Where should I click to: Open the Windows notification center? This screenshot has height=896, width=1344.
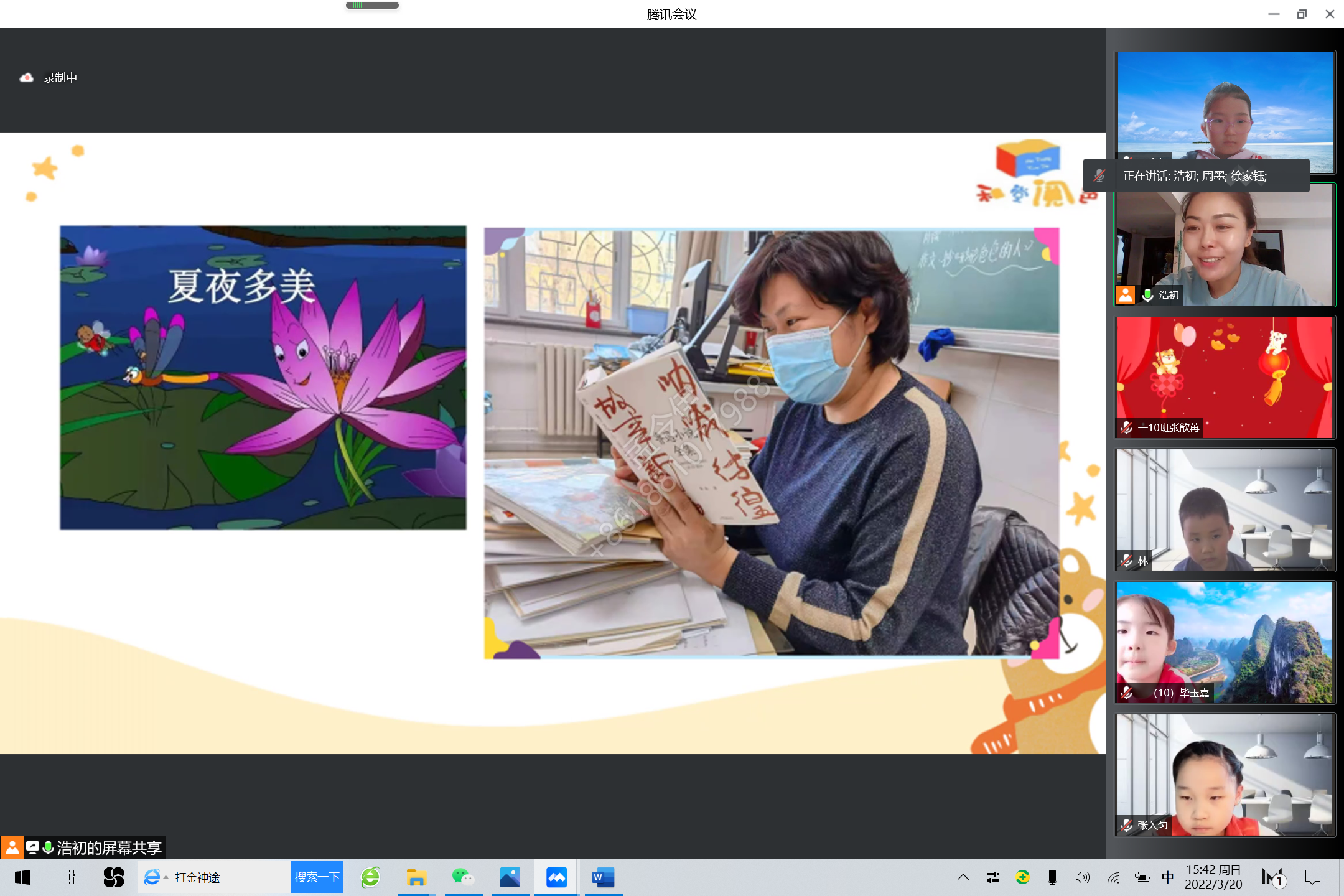(x=1313, y=877)
